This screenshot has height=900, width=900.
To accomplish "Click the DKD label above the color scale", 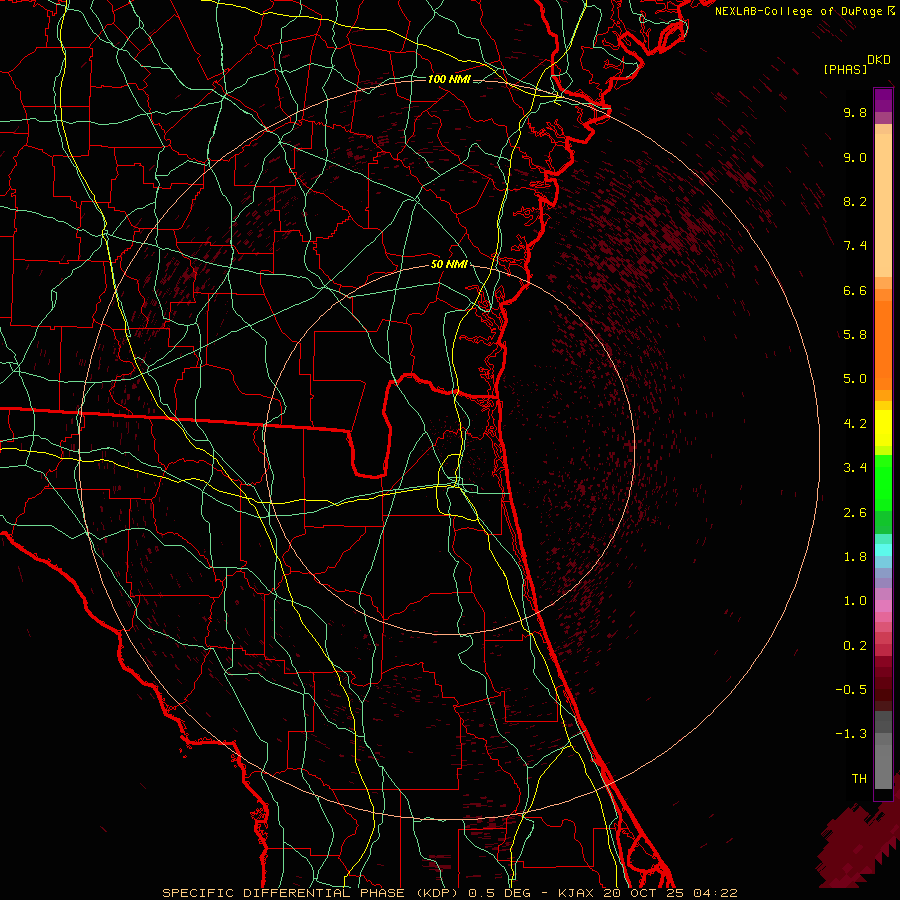I will (879, 60).
